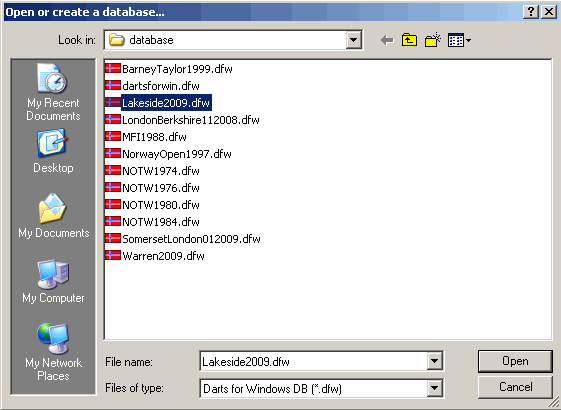Image resolution: width=561 pixels, height=410 pixels.
Task: Jump to the Desktop location
Action: tap(53, 151)
